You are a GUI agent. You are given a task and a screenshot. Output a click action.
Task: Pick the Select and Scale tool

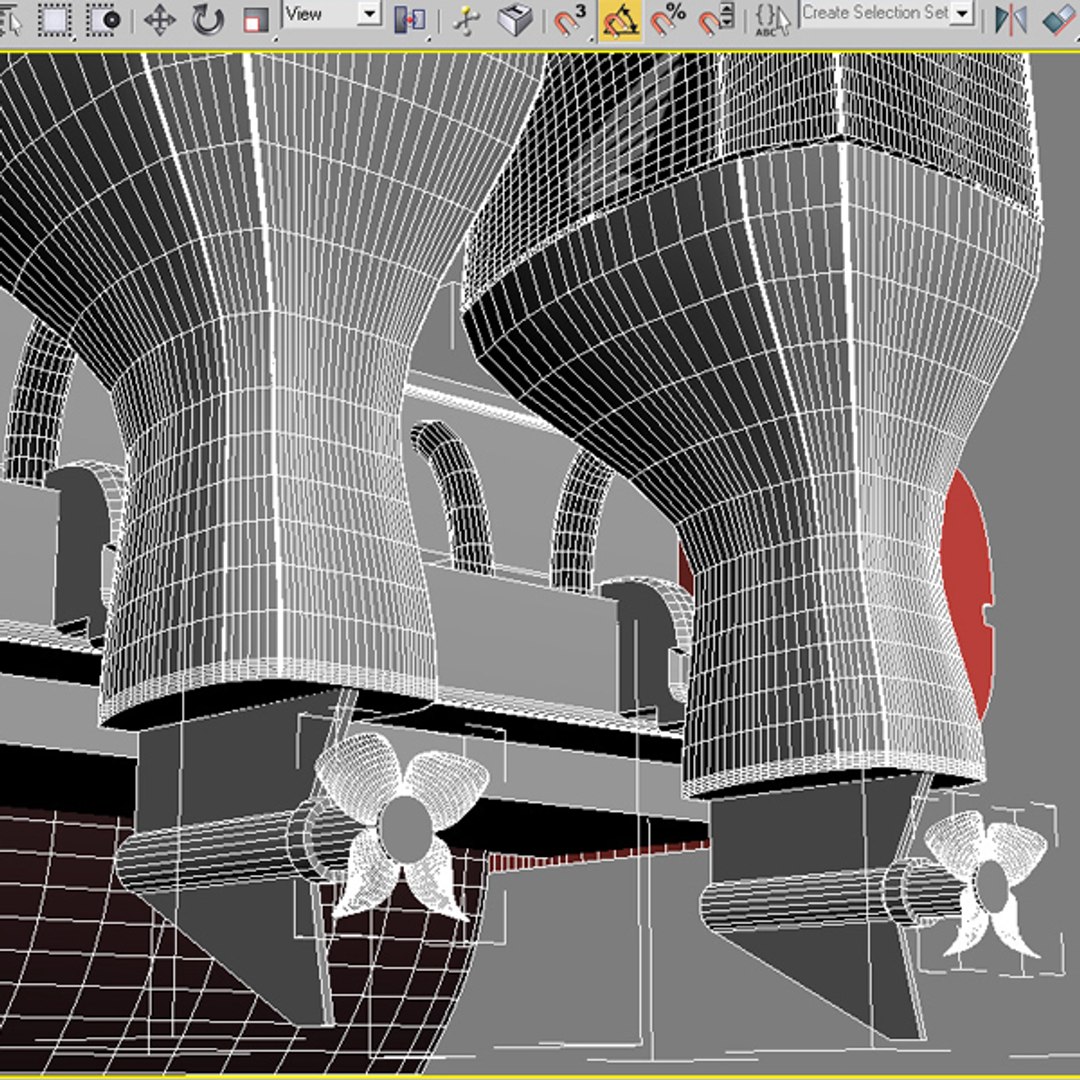point(256,19)
